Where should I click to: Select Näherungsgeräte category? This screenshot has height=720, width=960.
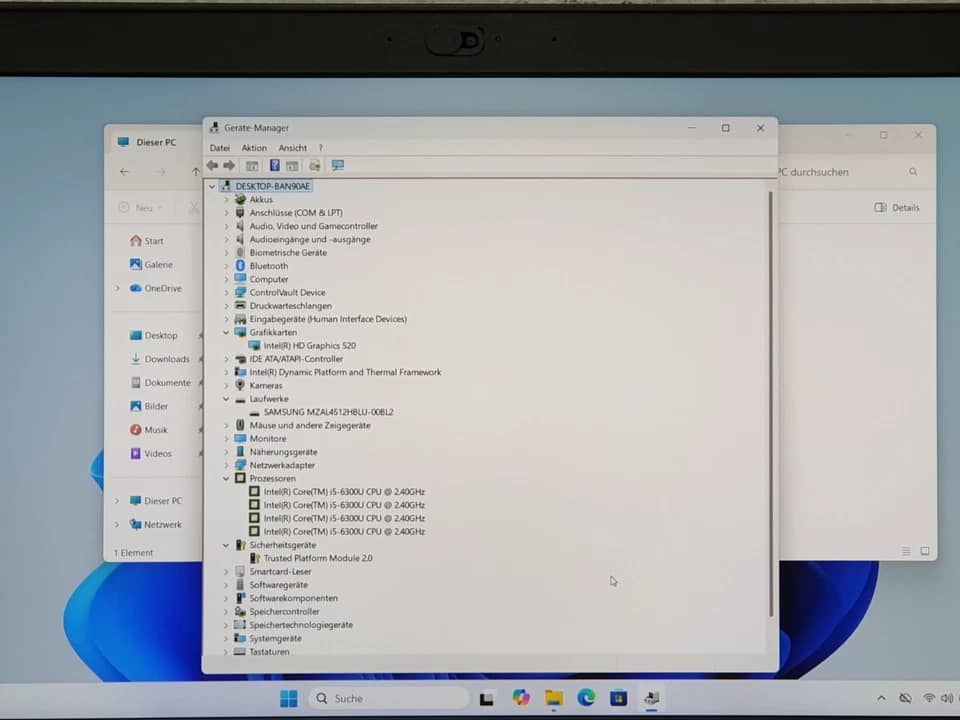click(x=283, y=452)
